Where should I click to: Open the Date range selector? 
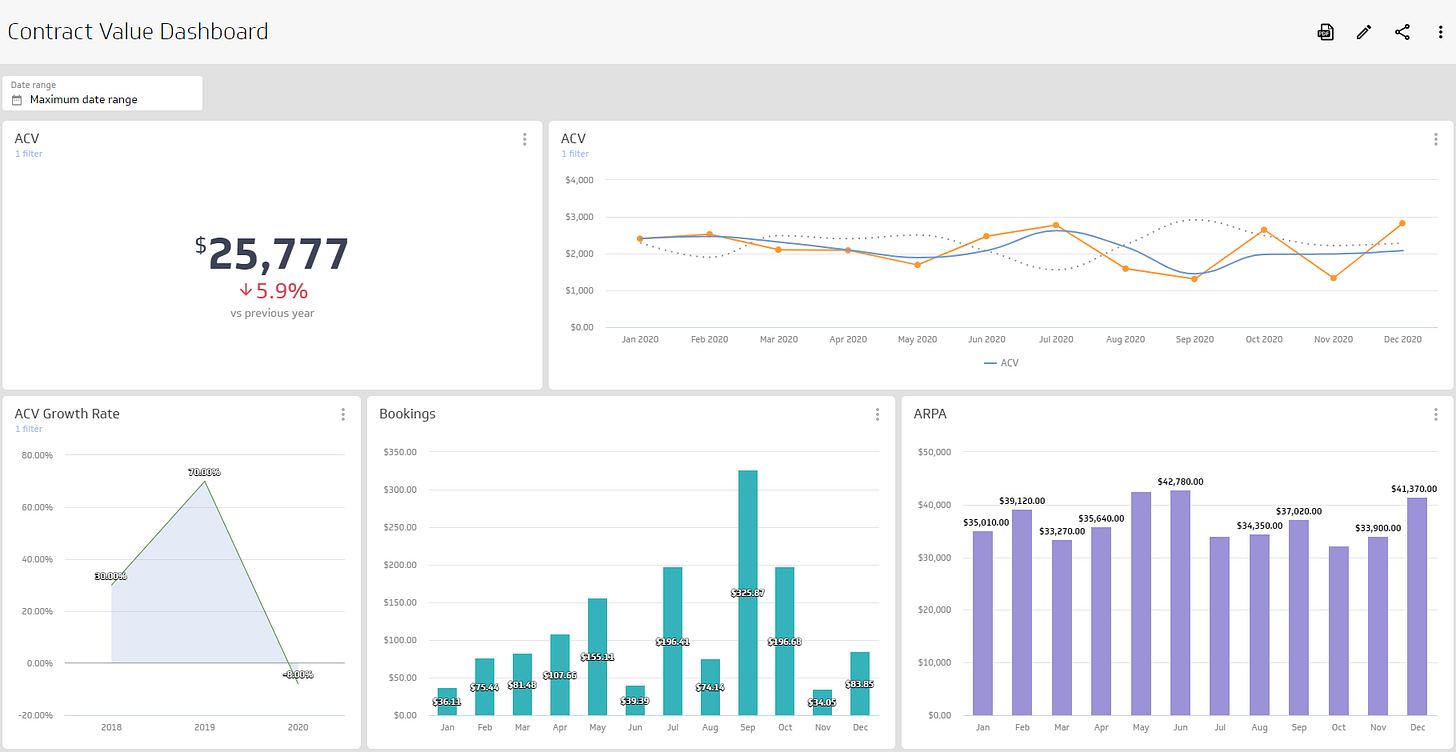(102, 93)
